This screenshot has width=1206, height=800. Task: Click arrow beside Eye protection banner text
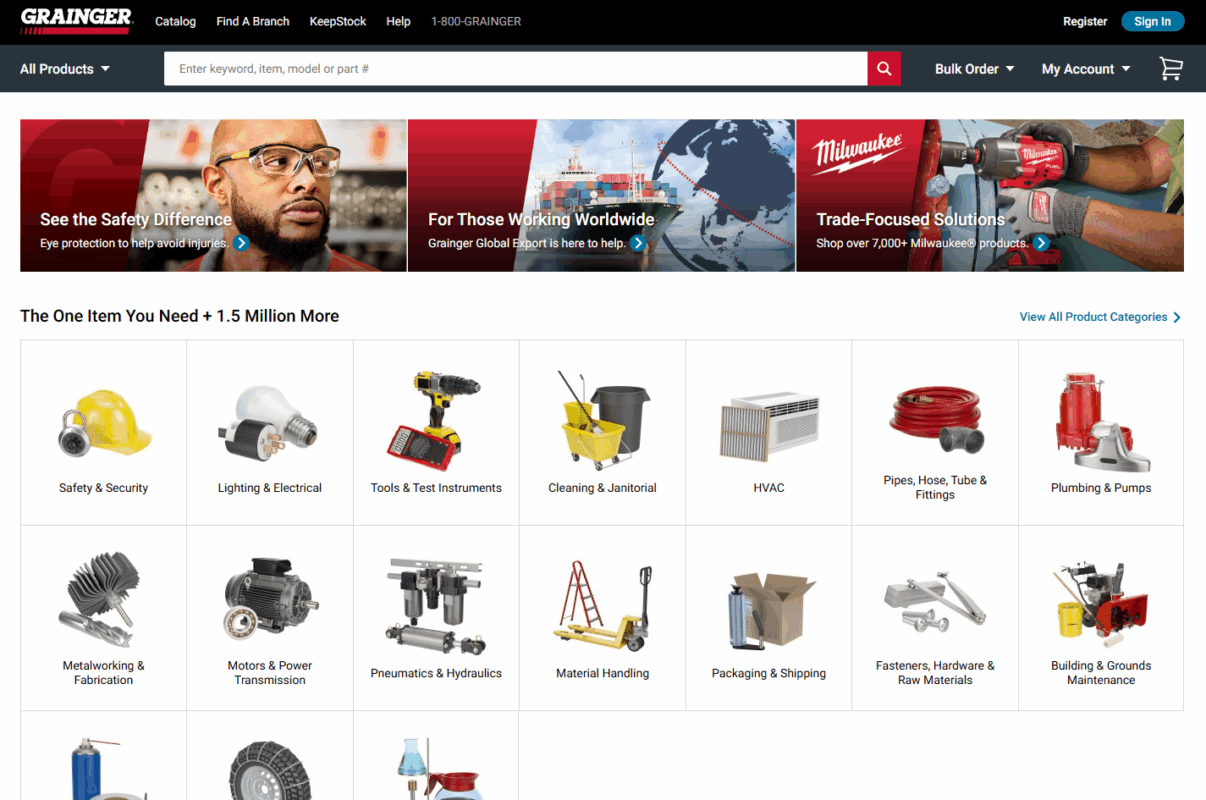242,243
